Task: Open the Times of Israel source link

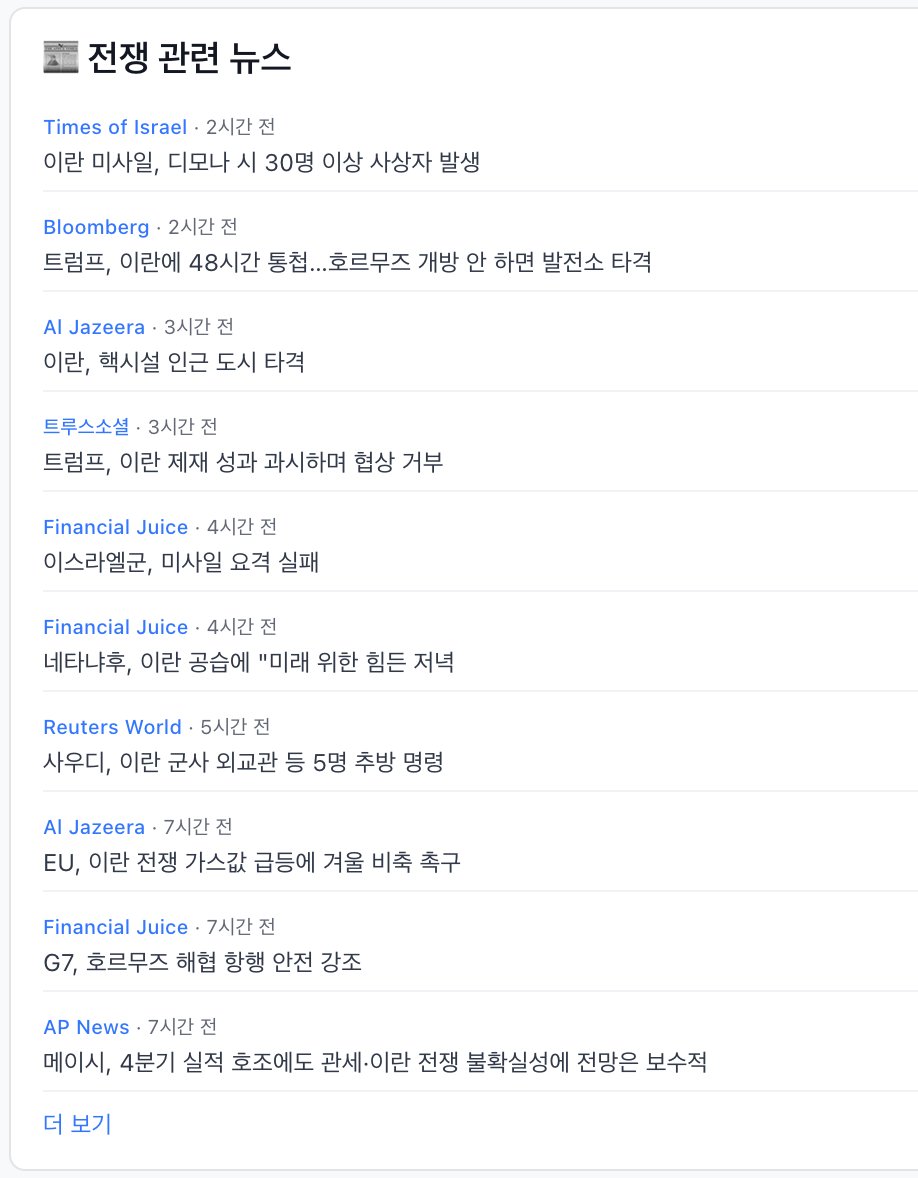Action: pyautogui.click(x=115, y=127)
